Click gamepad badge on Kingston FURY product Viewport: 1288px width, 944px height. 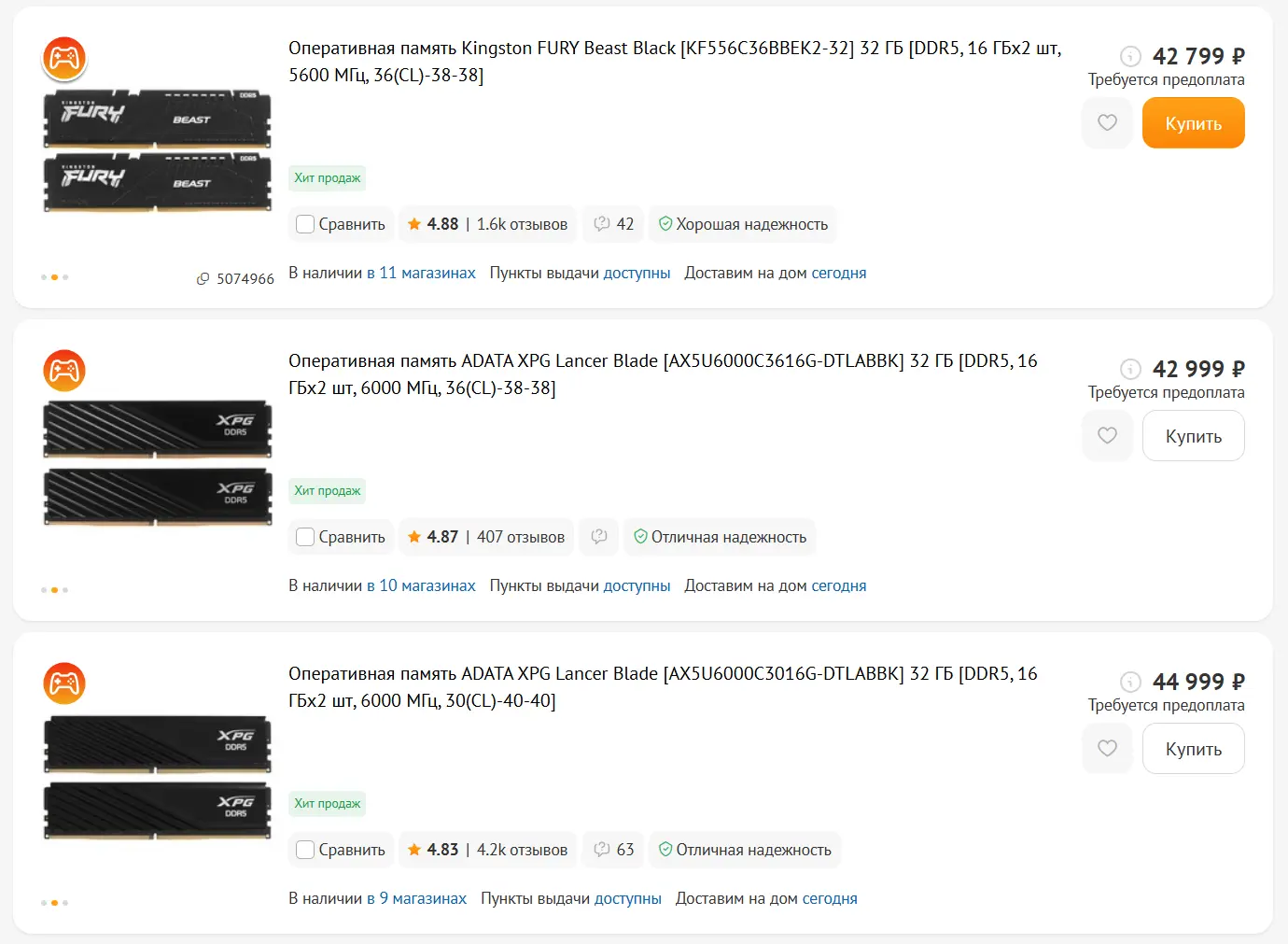click(64, 58)
